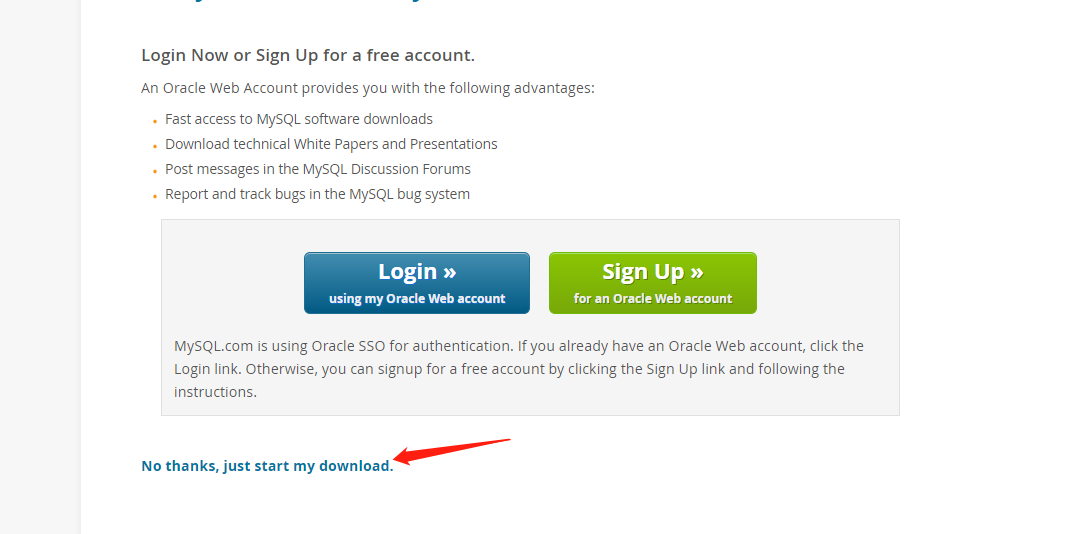The image size is (1086, 534).
Task: Click the Login Now or Sign Up heading
Action: (x=308, y=55)
